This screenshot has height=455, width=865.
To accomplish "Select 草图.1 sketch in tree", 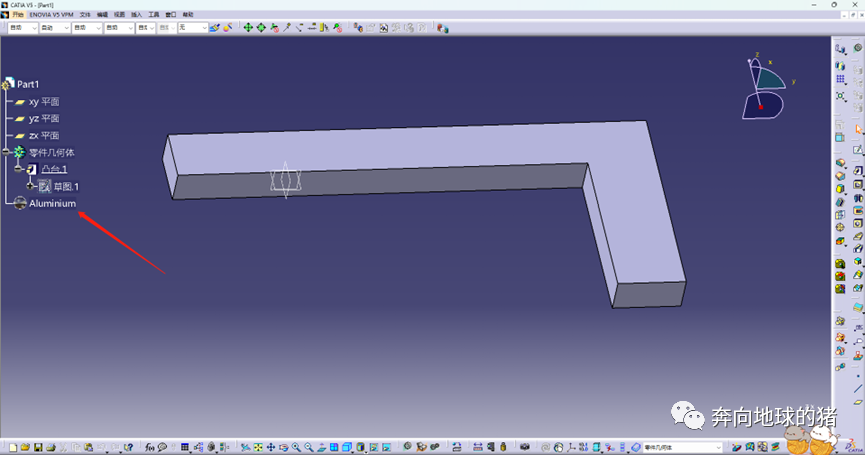I will [x=66, y=187].
